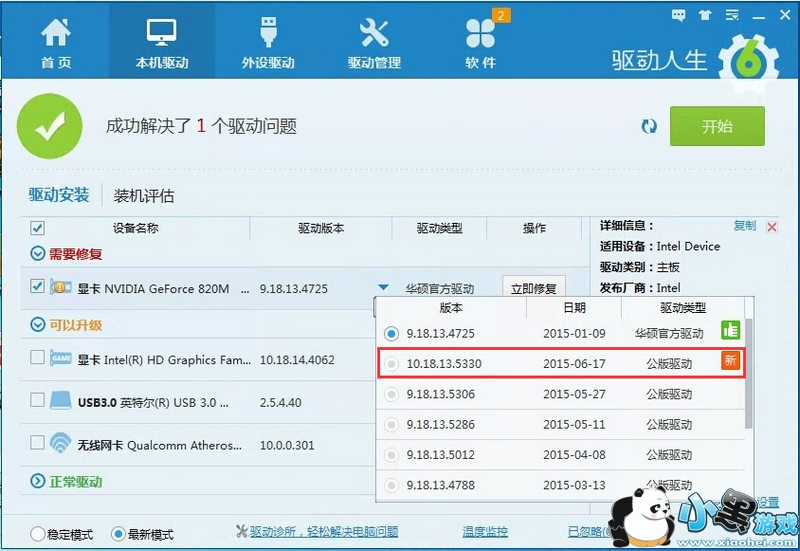
Task: Select driver version 9.18.13.5286 radio button
Action: (391, 424)
